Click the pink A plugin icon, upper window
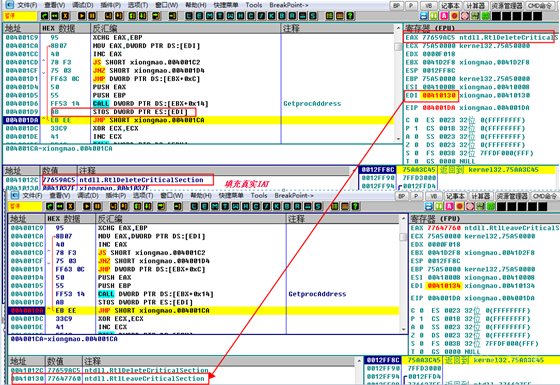This screenshot has width=560, height=385. pyautogui.click(x=444, y=16)
